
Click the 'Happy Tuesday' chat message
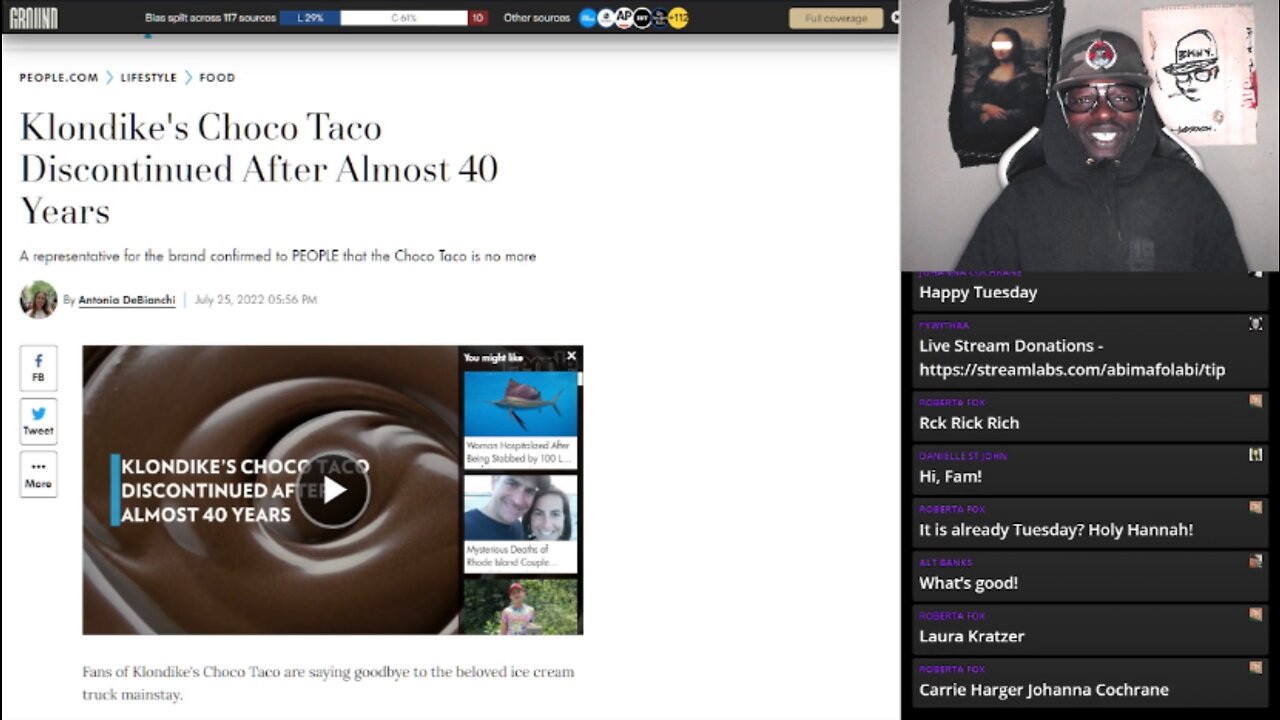[x=978, y=292]
